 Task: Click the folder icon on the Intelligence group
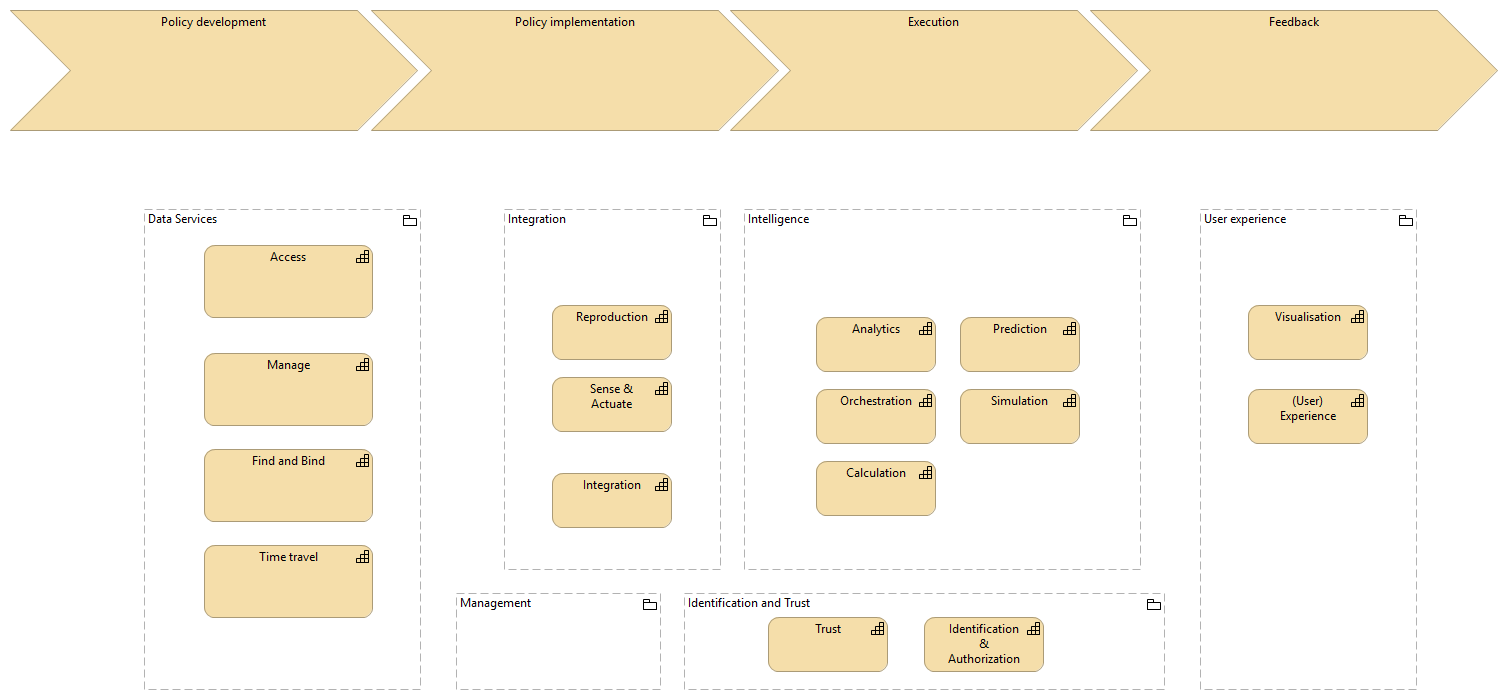click(1129, 220)
